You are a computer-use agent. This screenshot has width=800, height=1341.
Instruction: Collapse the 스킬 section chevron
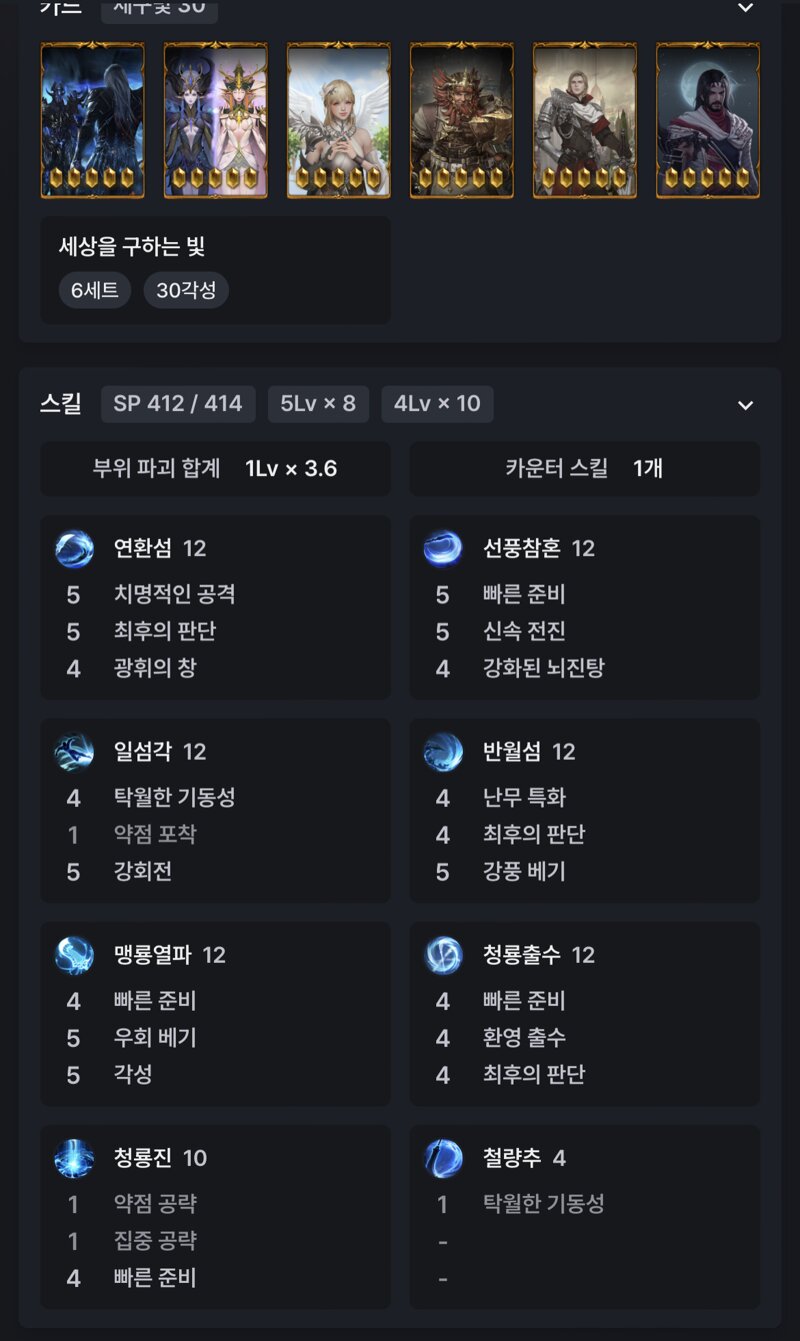click(x=745, y=405)
